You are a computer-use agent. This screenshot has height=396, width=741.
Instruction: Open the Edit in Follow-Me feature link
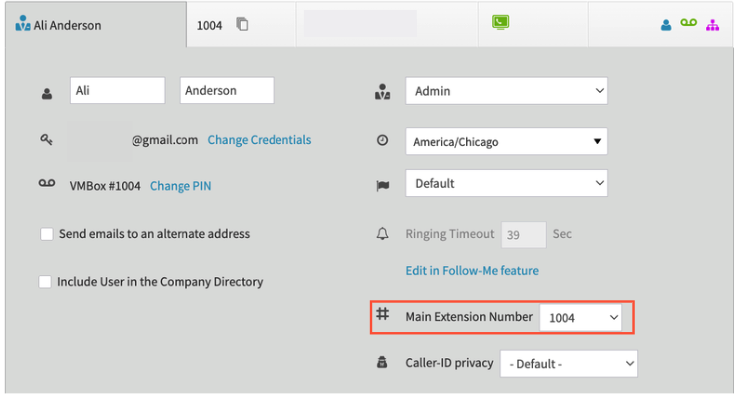[472, 270]
